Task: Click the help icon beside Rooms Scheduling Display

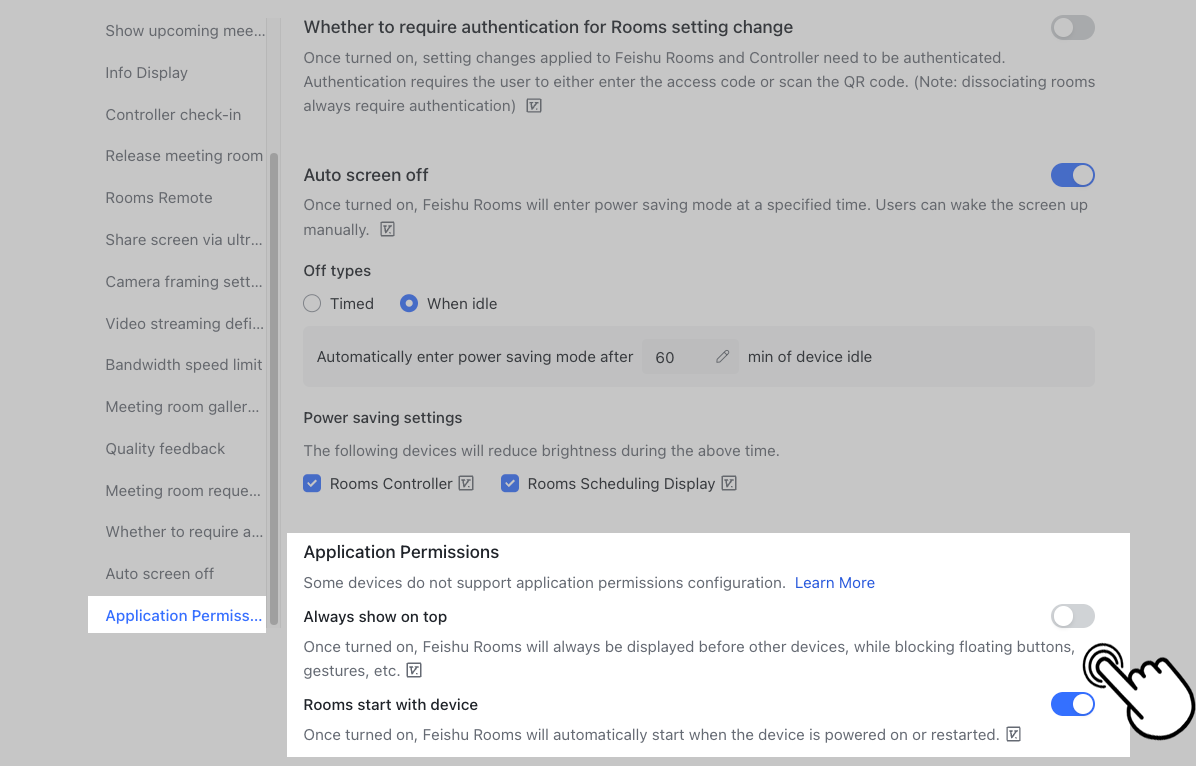Action: [729, 483]
